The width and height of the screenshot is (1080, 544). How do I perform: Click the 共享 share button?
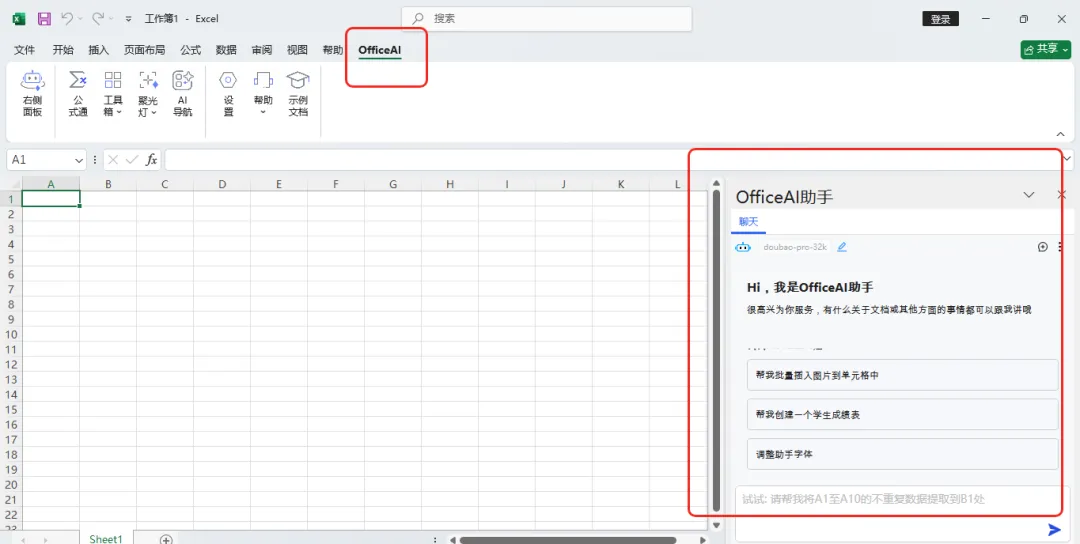click(1046, 49)
